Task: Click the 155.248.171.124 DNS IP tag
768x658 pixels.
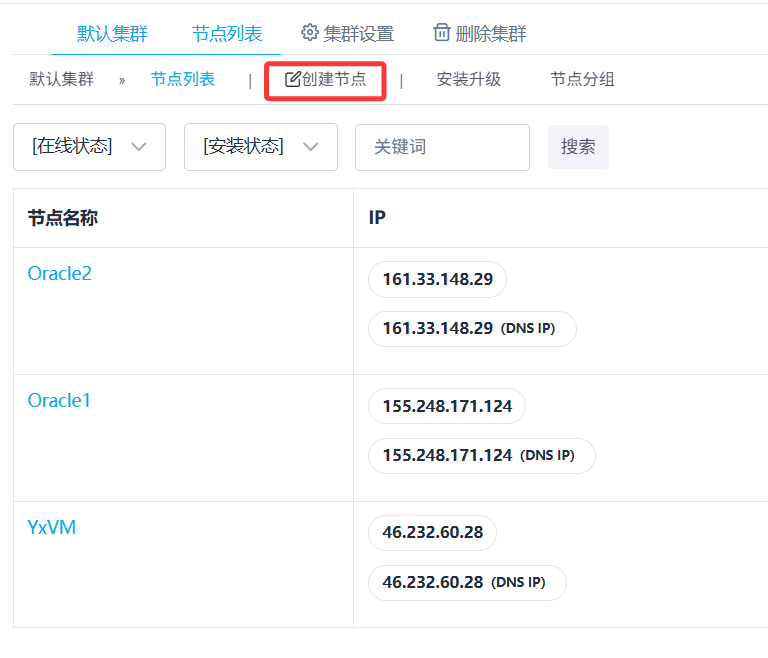Action: pyautogui.click(x=481, y=455)
